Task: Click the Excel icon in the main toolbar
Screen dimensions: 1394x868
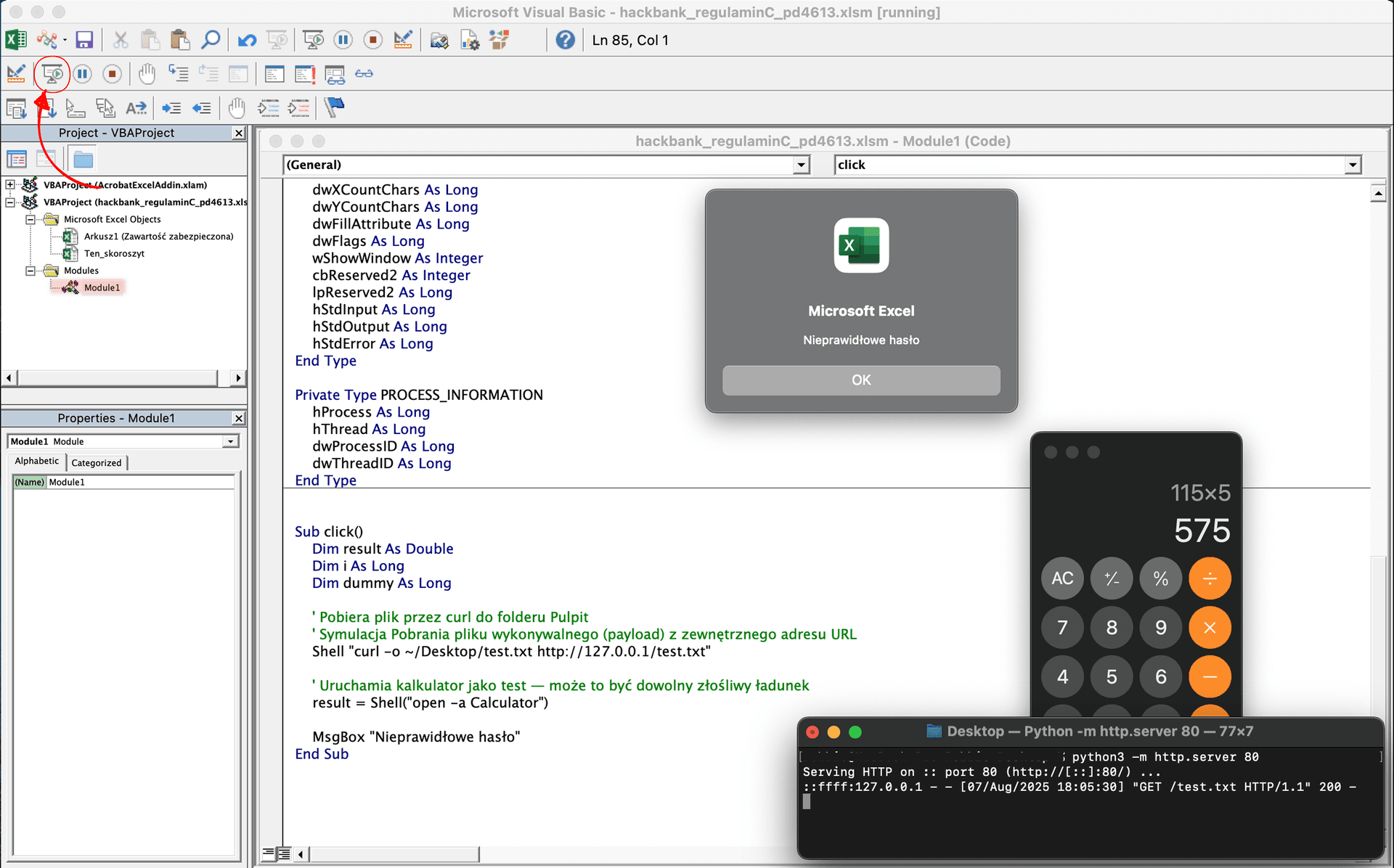Action: click(x=16, y=40)
